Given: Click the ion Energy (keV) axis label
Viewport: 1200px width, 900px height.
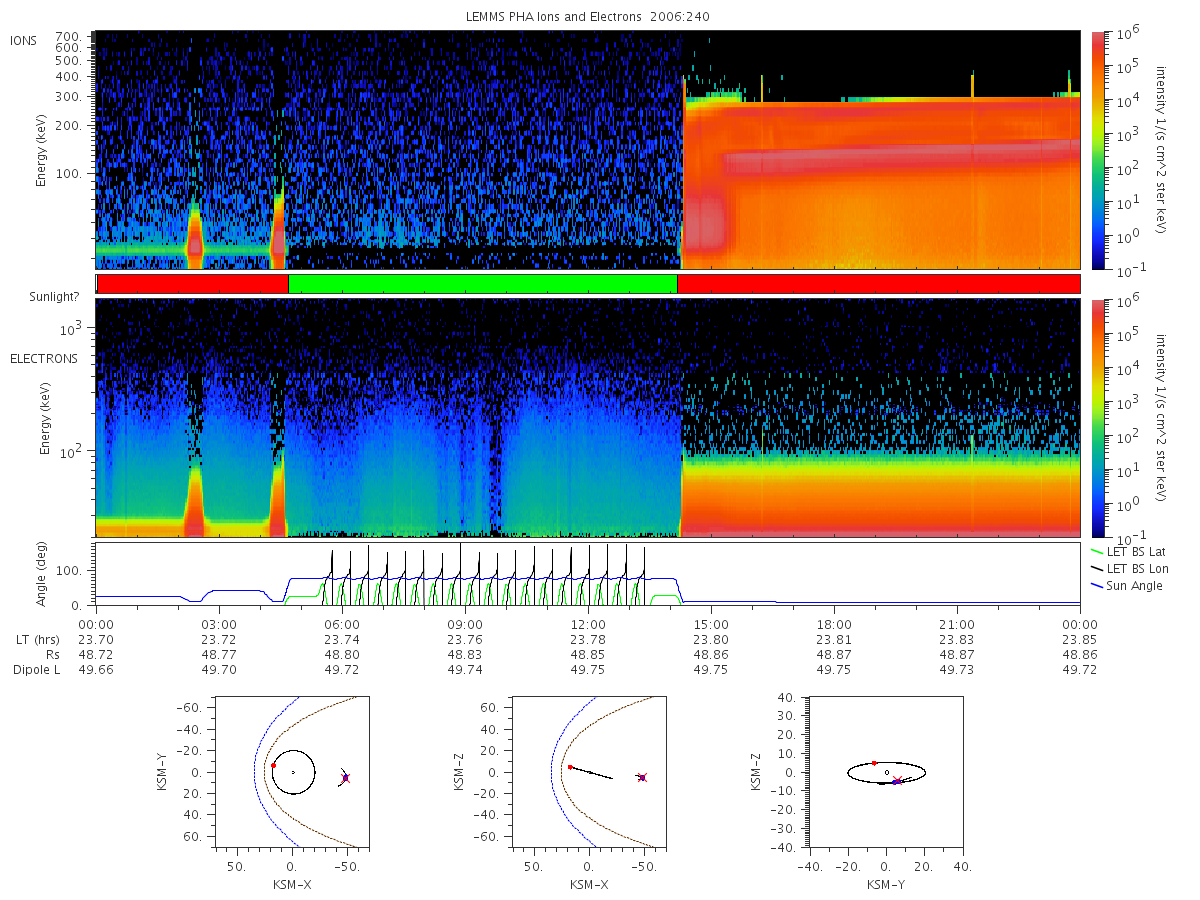Looking at the screenshot, I should tap(42, 150).
